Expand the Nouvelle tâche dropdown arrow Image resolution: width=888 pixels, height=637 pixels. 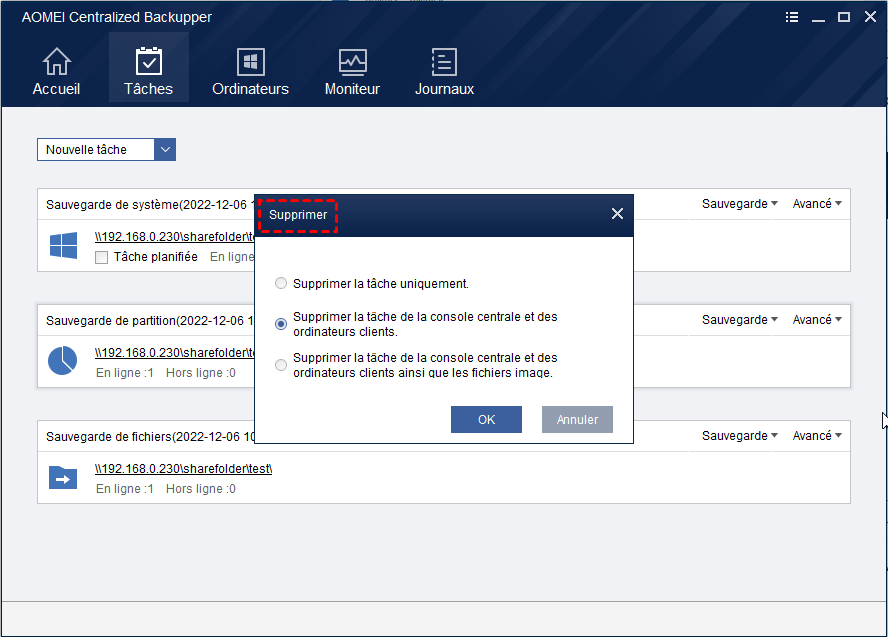pos(165,149)
